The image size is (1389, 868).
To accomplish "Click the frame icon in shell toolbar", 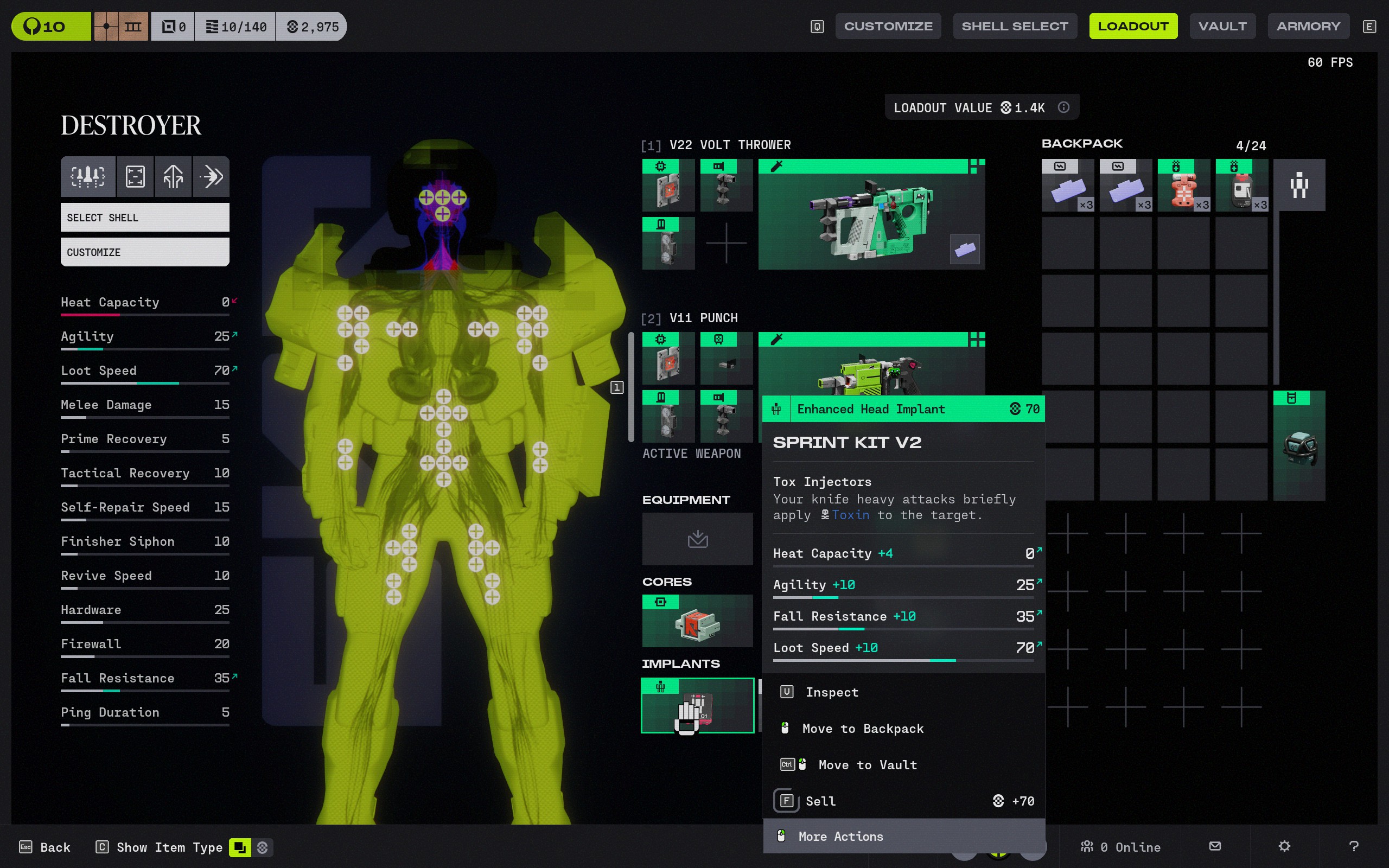I will [x=135, y=176].
